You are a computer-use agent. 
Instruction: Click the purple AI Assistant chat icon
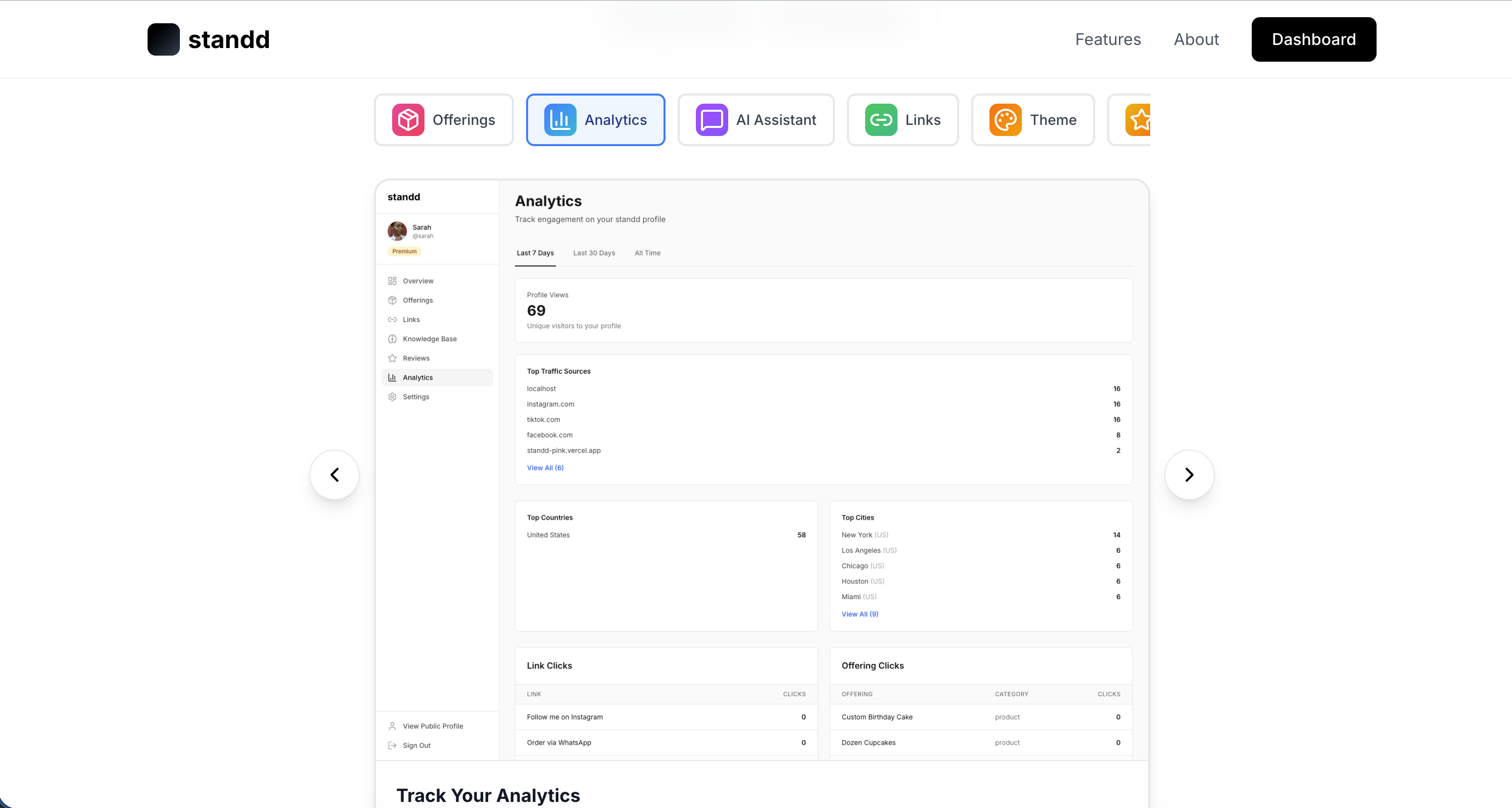(712, 120)
